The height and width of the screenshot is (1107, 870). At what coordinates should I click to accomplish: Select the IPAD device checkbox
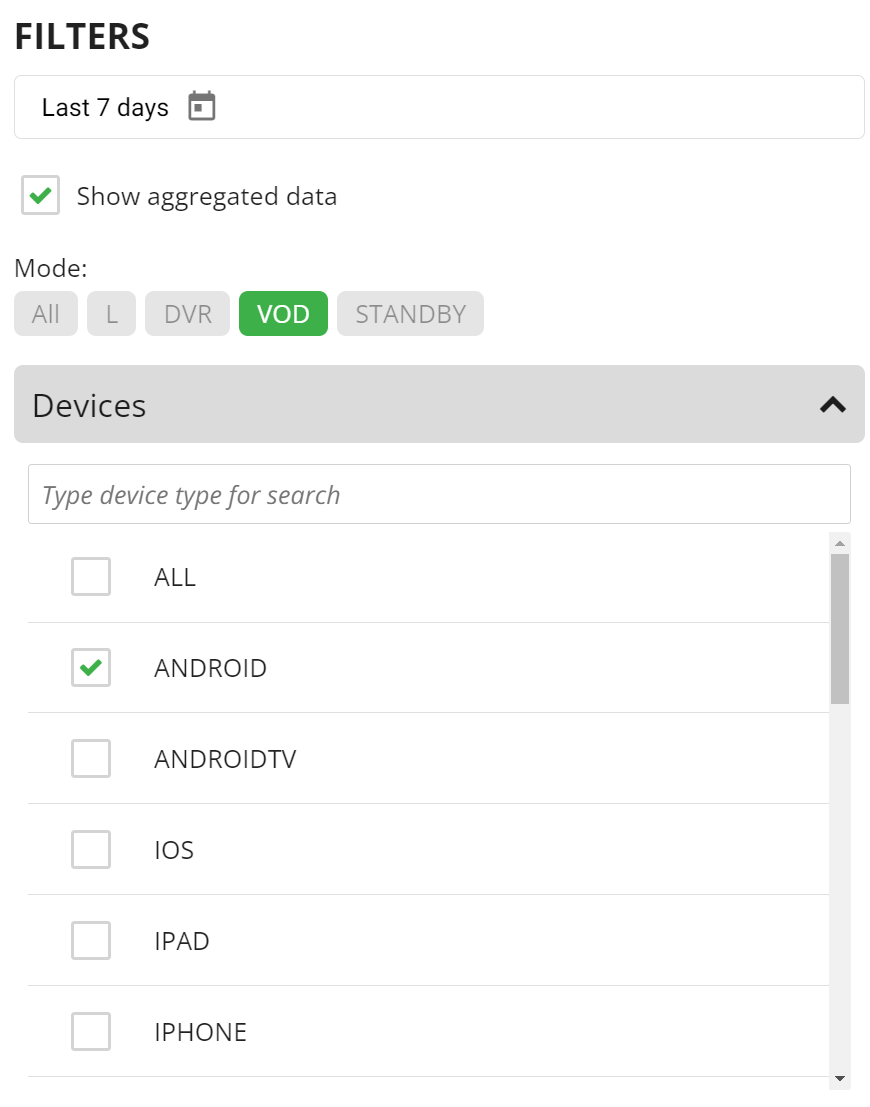tap(91, 940)
